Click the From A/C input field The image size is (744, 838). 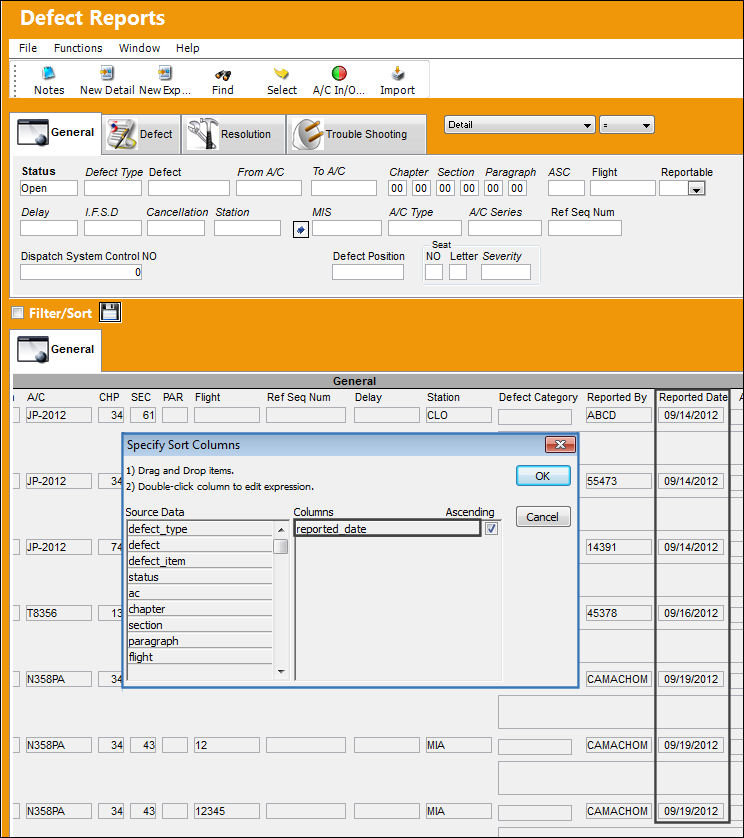[x=269, y=188]
